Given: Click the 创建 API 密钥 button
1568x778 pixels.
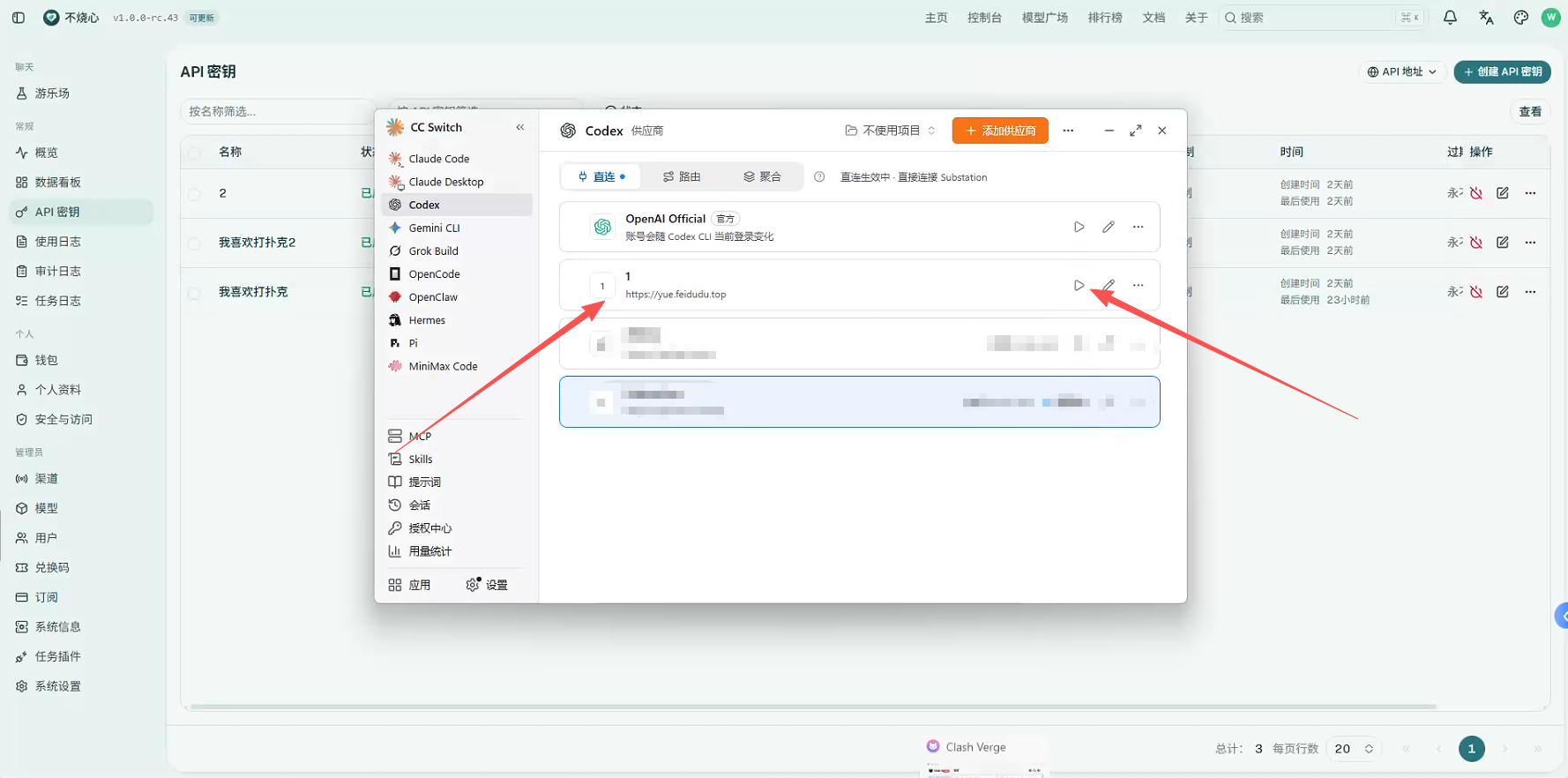Looking at the screenshot, I should click(1503, 71).
